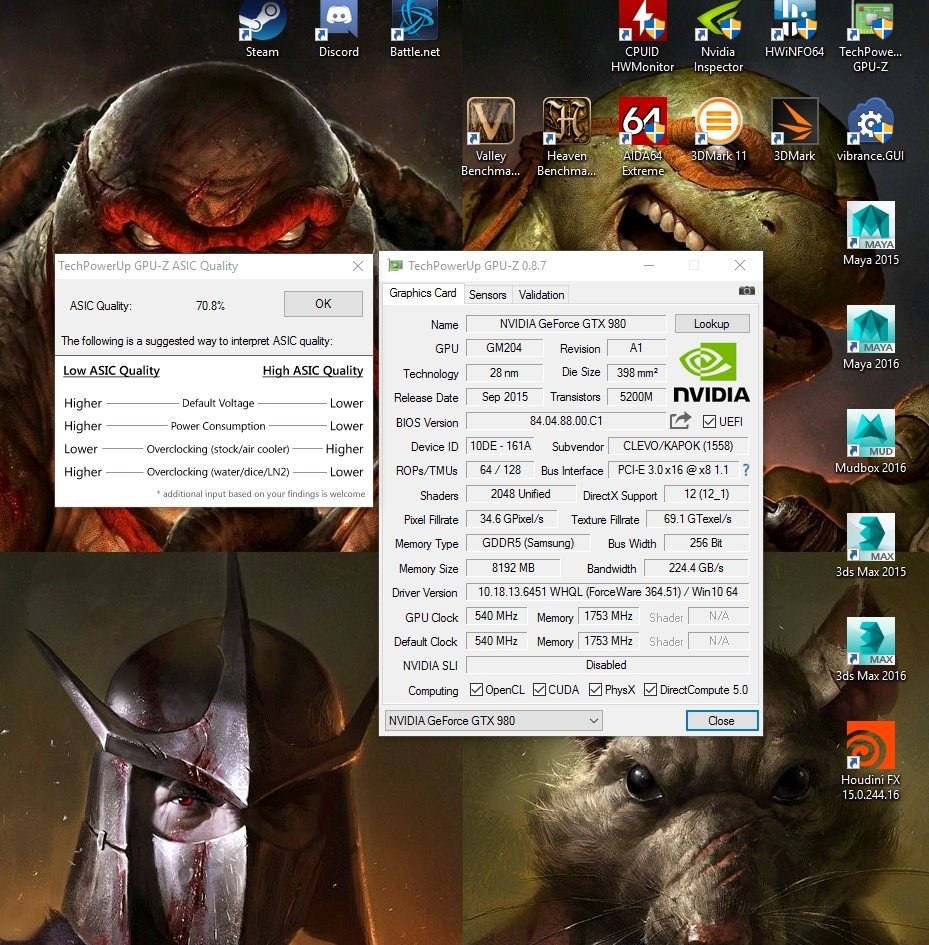The image size is (929, 945).
Task: Launch vibrance.GUI shortcut
Action: point(870,130)
